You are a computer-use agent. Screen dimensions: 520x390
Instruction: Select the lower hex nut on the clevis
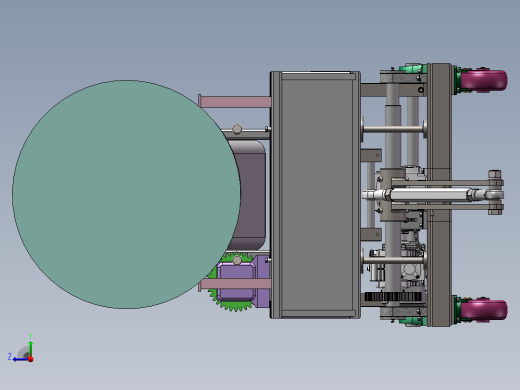click(495, 212)
